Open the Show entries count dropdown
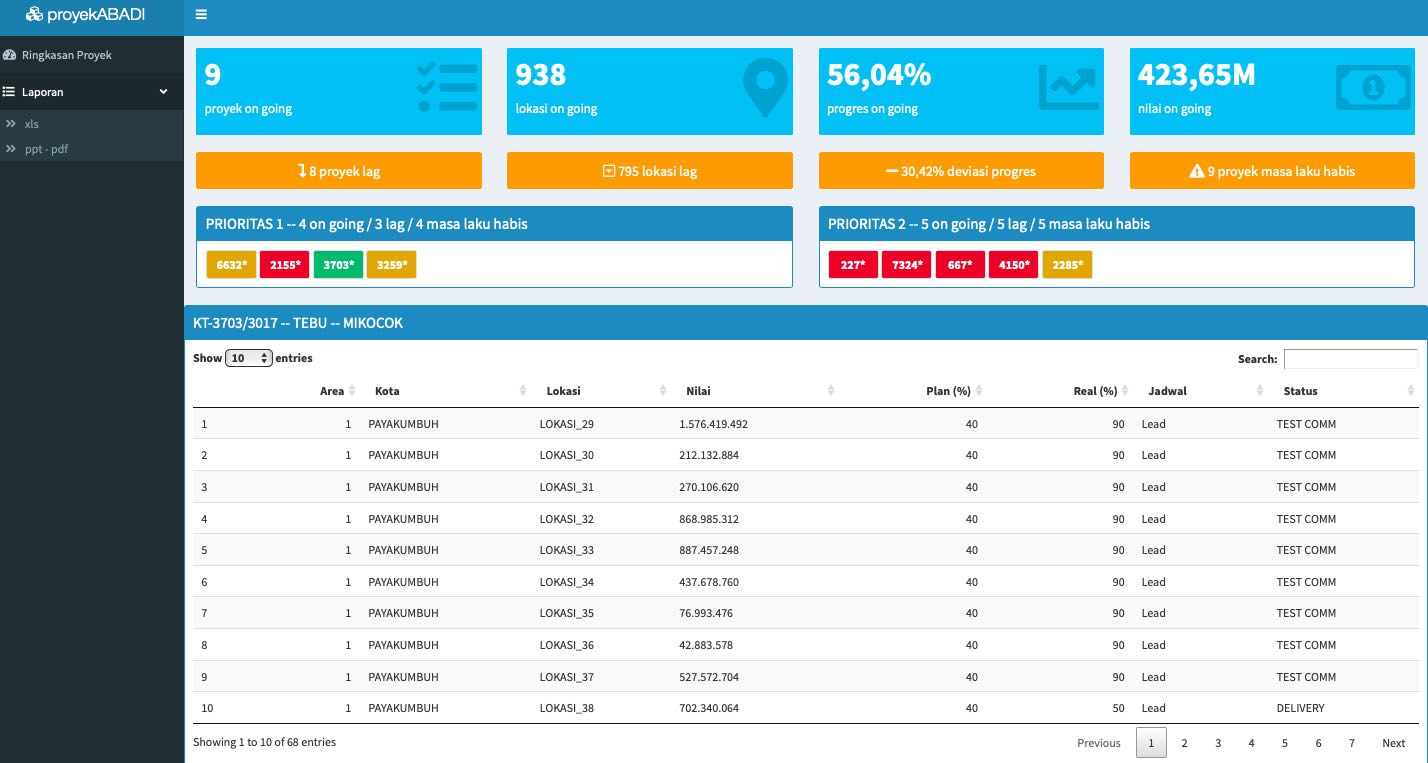The image size is (1428, 763). (x=249, y=358)
